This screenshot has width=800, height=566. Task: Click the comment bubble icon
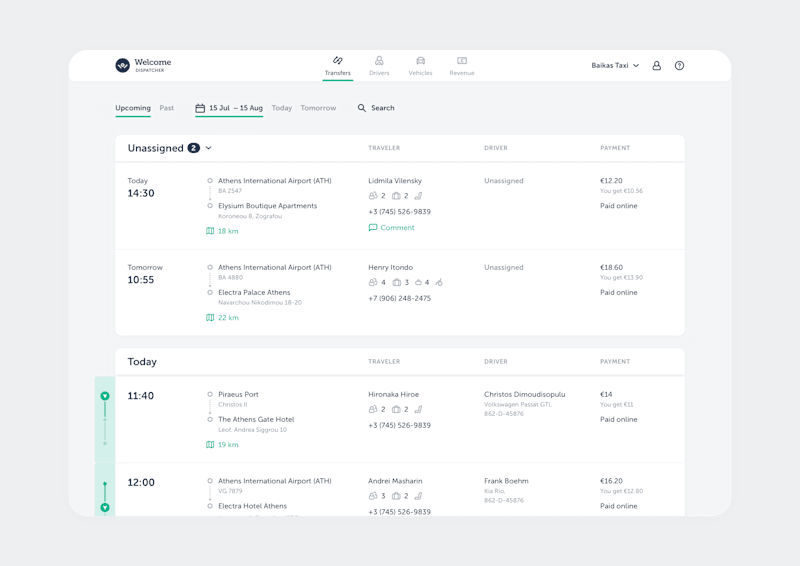pyautogui.click(x=373, y=228)
